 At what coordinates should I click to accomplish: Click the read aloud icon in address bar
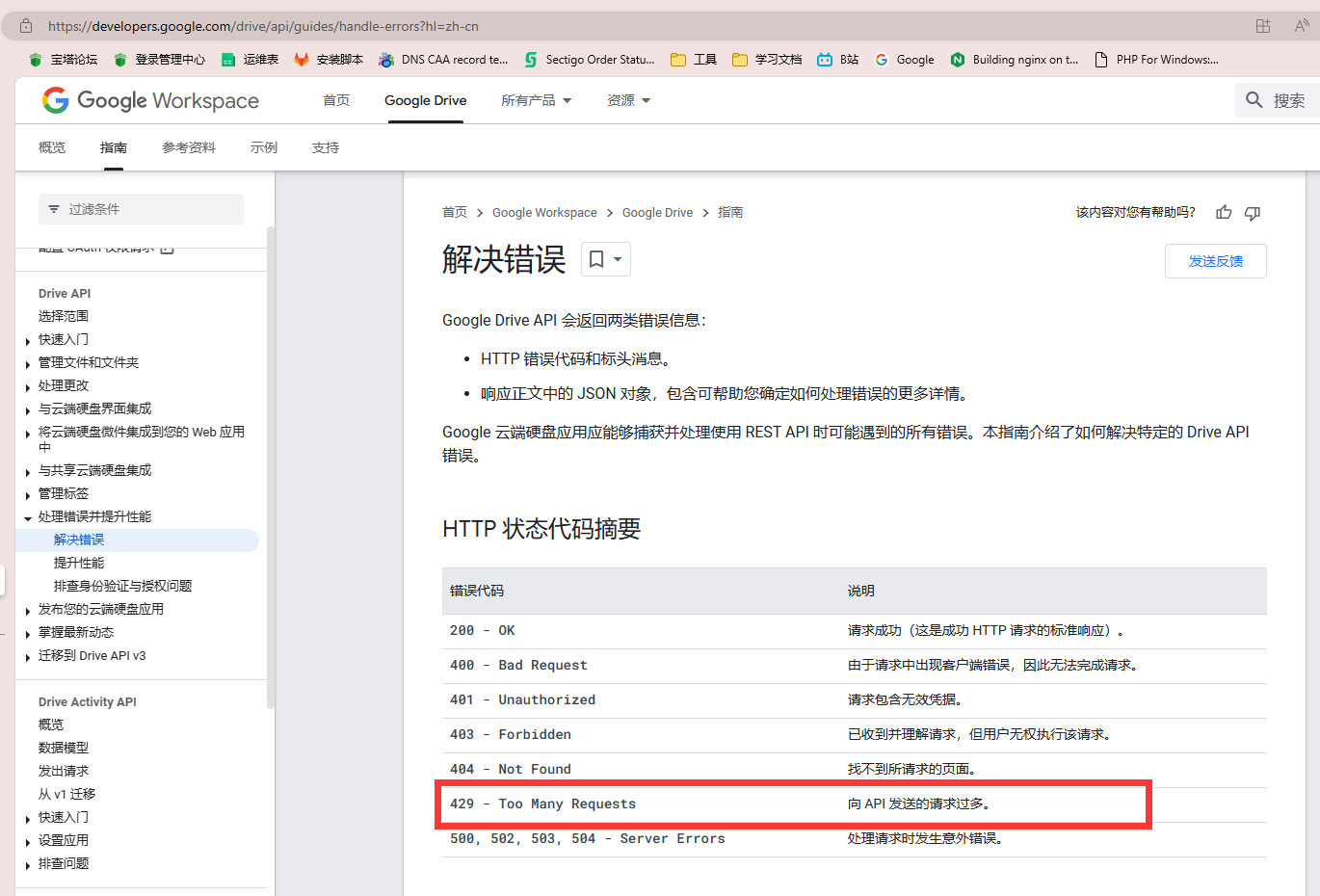click(1302, 26)
